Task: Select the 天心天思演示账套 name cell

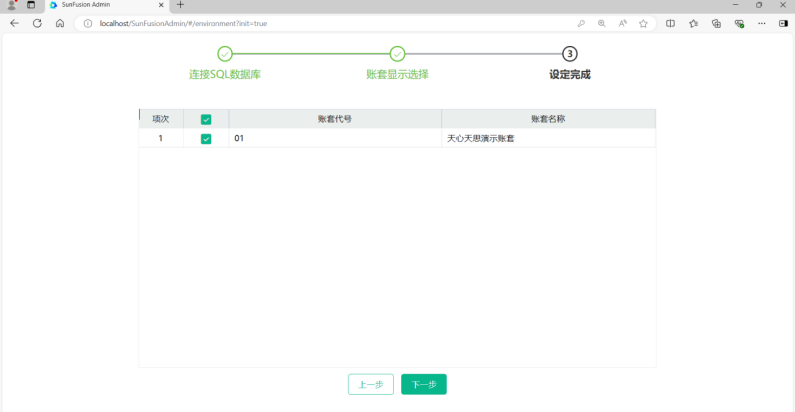Action: pos(548,138)
